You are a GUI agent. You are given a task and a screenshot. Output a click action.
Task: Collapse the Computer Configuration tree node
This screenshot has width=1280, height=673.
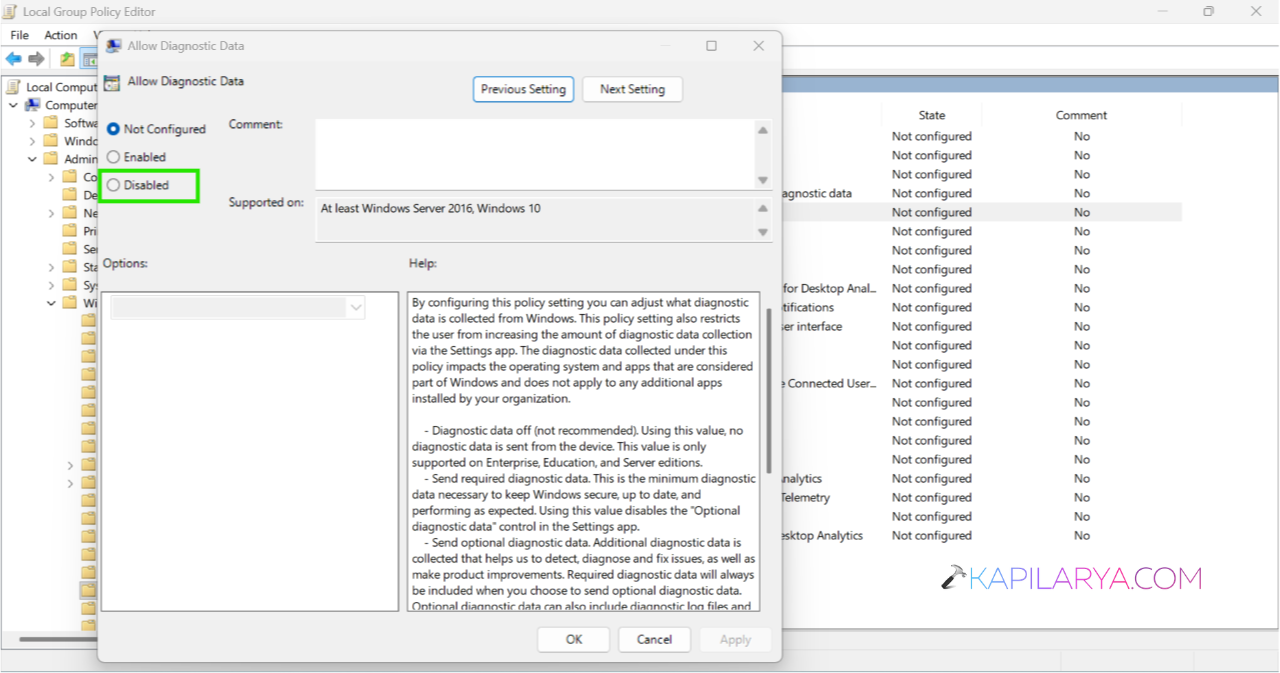coord(13,105)
